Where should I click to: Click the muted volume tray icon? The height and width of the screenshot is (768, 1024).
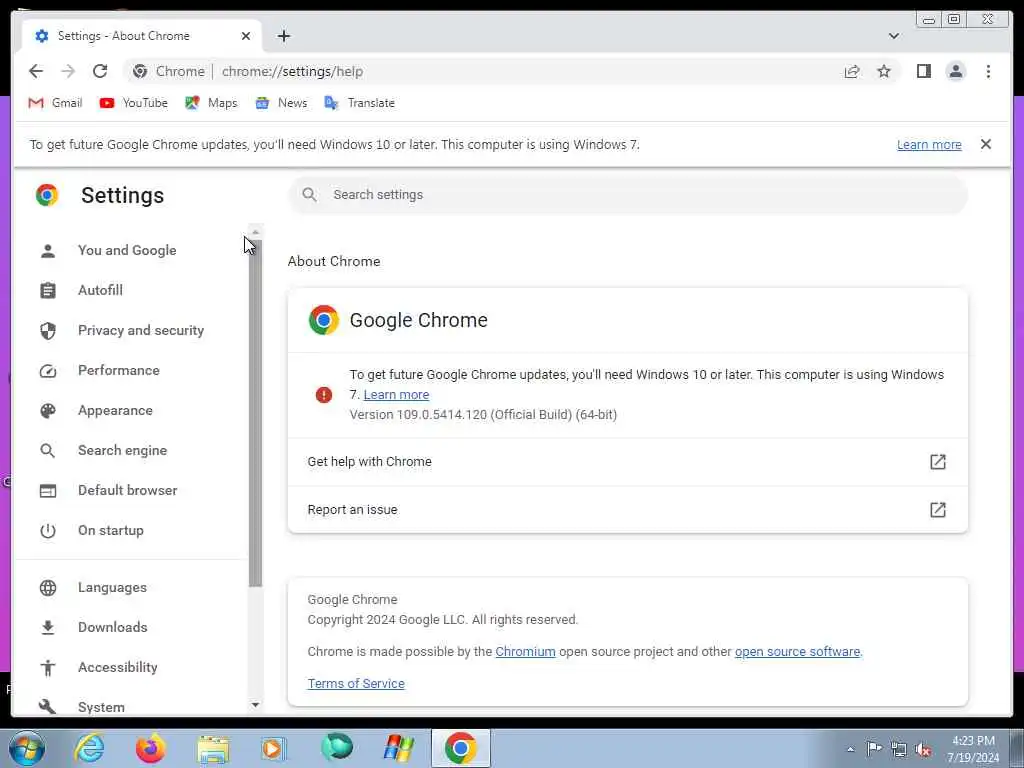(923, 750)
